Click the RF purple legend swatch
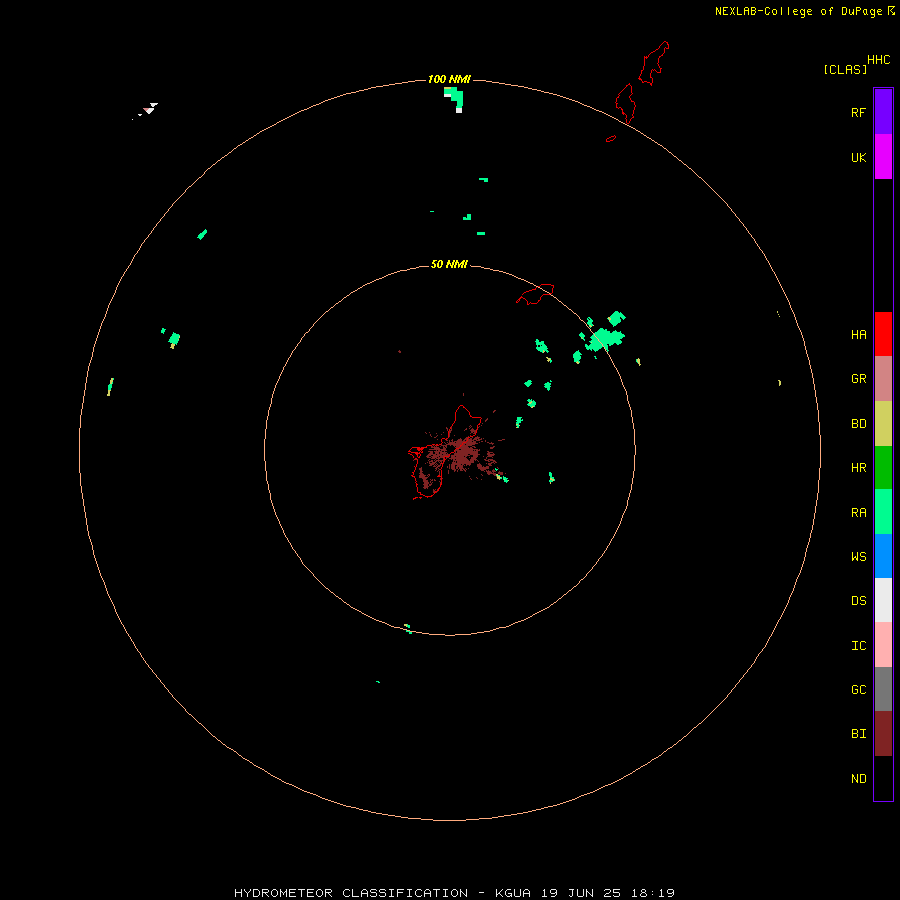 pyautogui.click(x=883, y=111)
